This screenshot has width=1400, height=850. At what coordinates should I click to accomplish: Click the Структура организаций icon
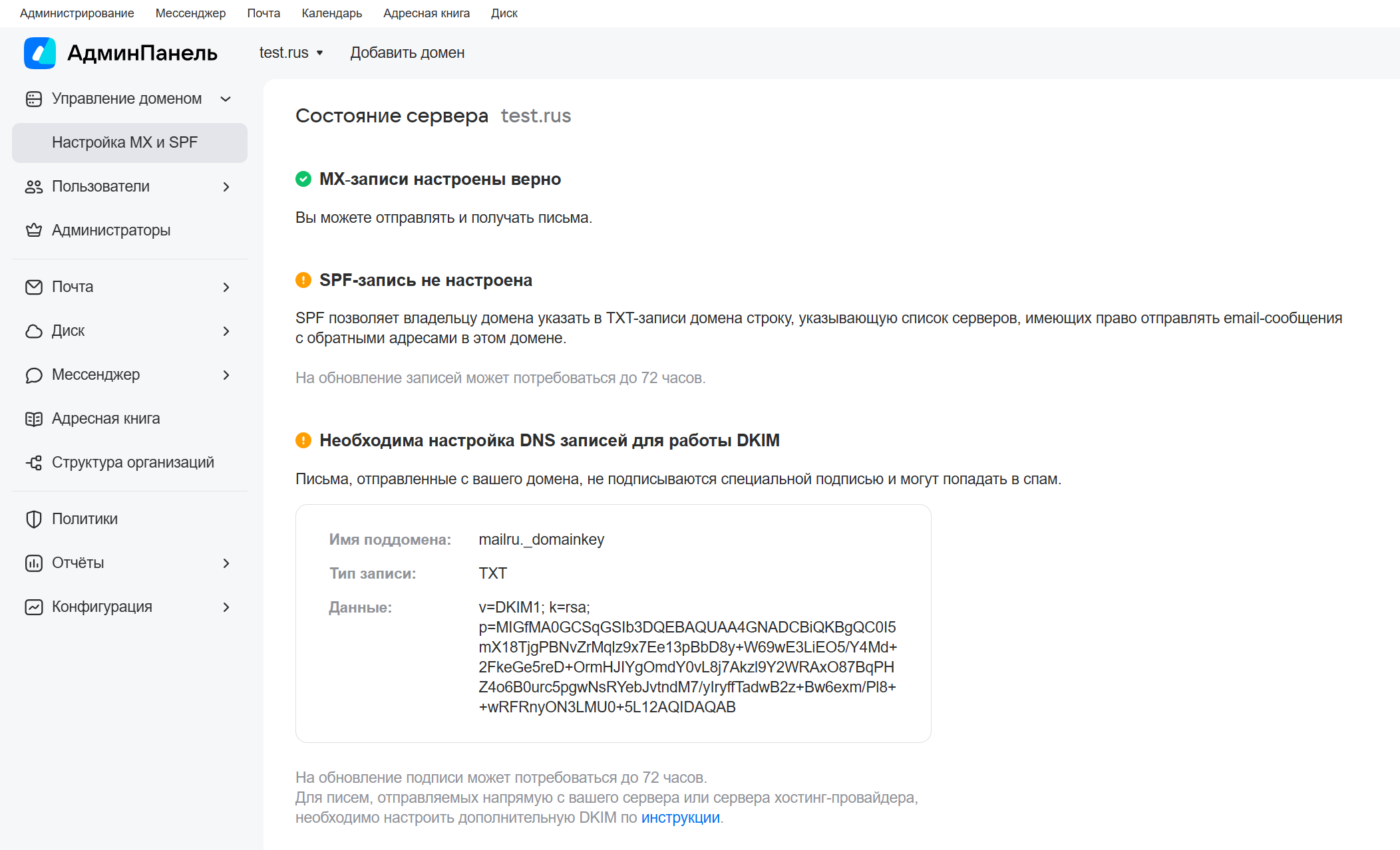coord(34,463)
